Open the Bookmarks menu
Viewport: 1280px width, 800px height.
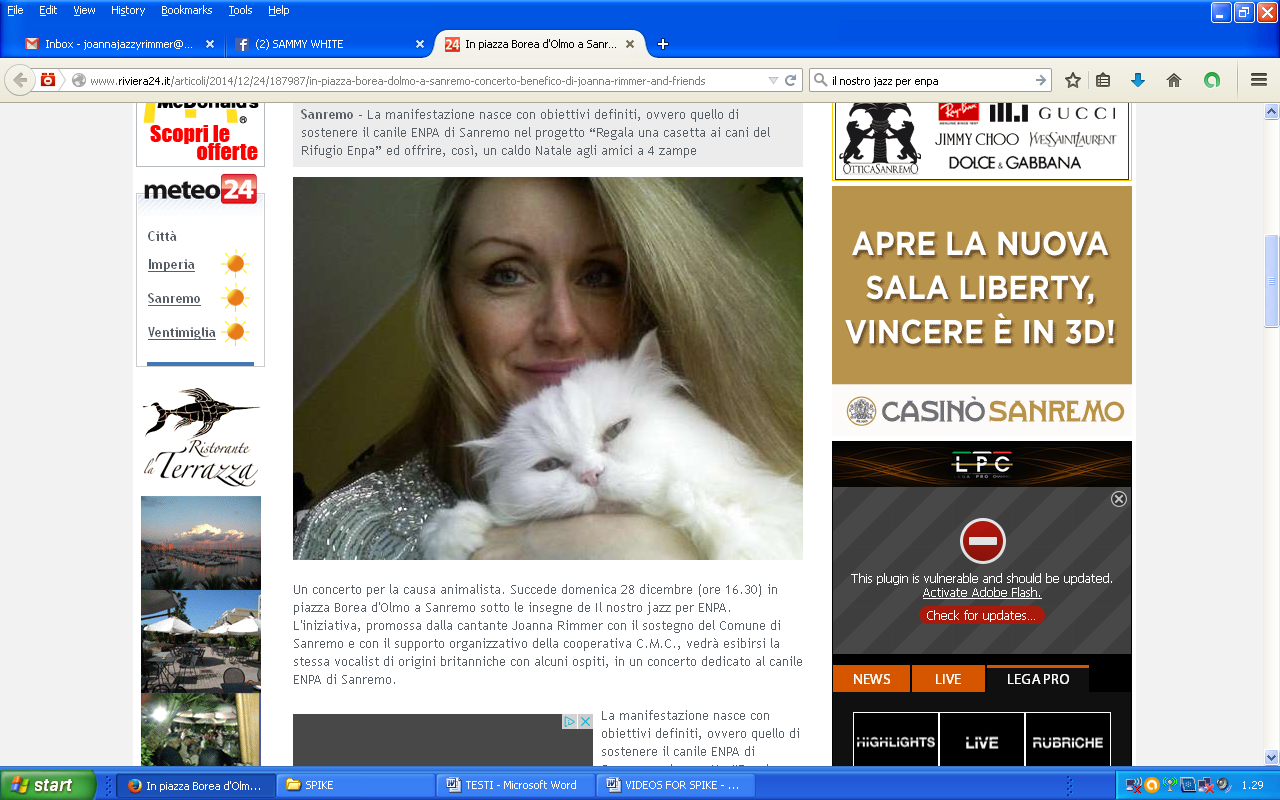[x=186, y=10]
